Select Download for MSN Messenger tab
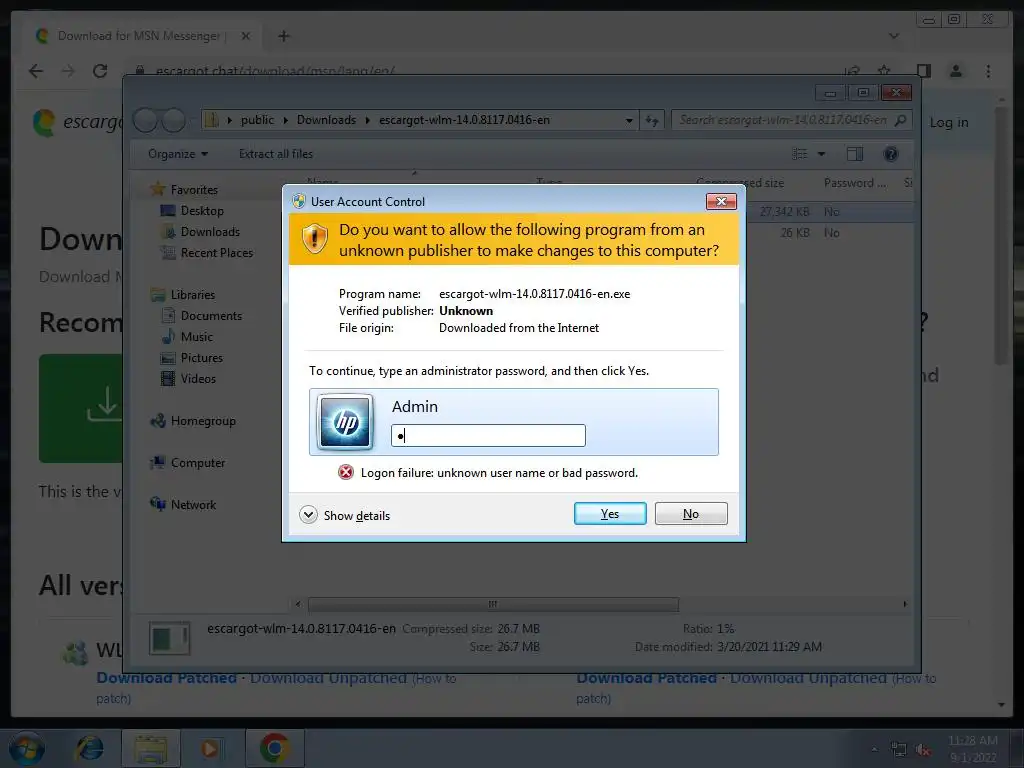The height and width of the screenshot is (768, 1024). pyautogui.click(x=140, y=36)
